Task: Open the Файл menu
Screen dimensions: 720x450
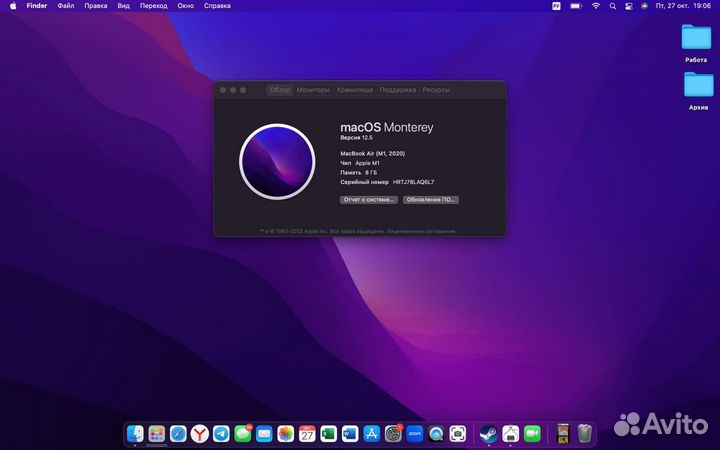Action: coord(66,6)
